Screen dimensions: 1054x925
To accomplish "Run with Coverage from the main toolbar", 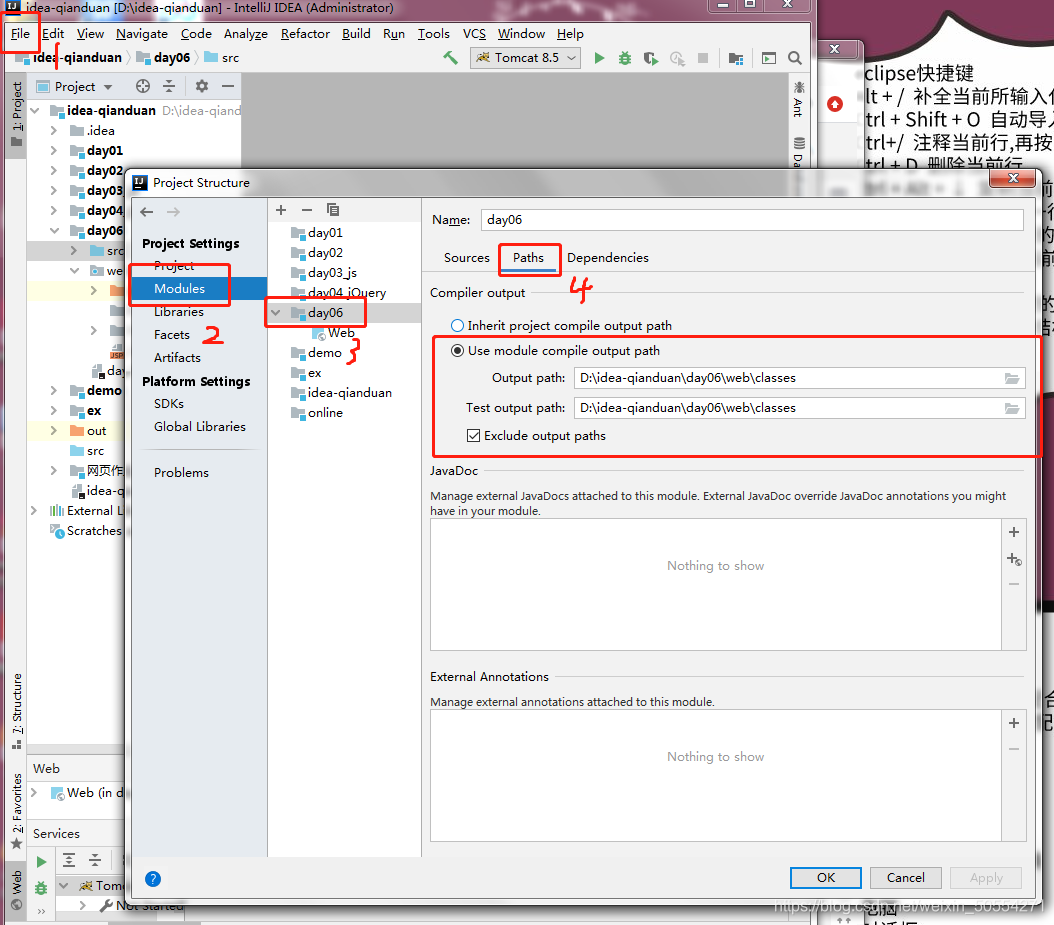I will coord(651,58).
